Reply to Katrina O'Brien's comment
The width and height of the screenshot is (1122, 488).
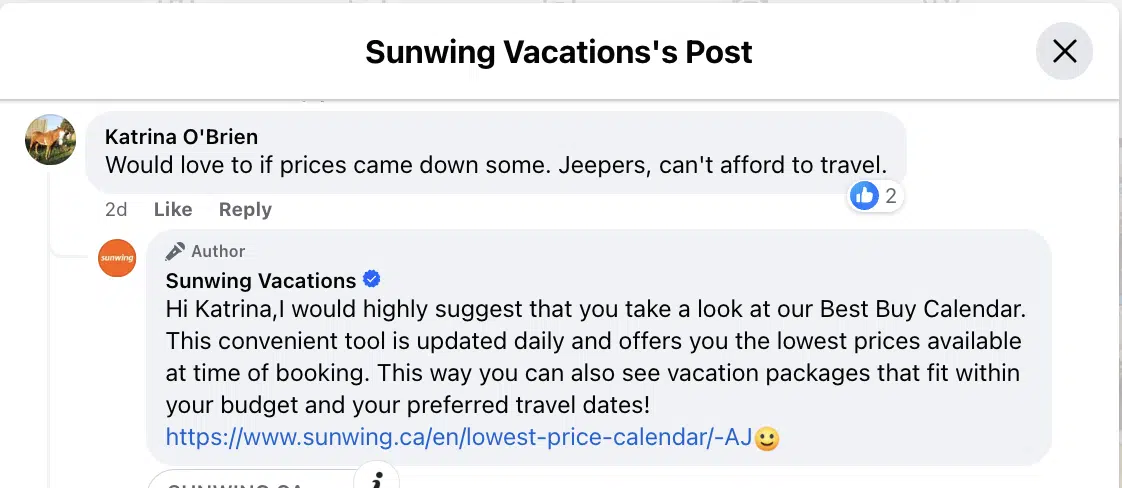245,209
